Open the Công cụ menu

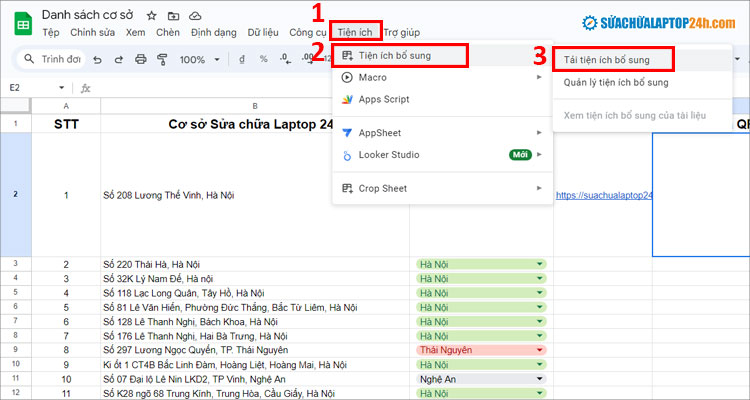[308, 33]
